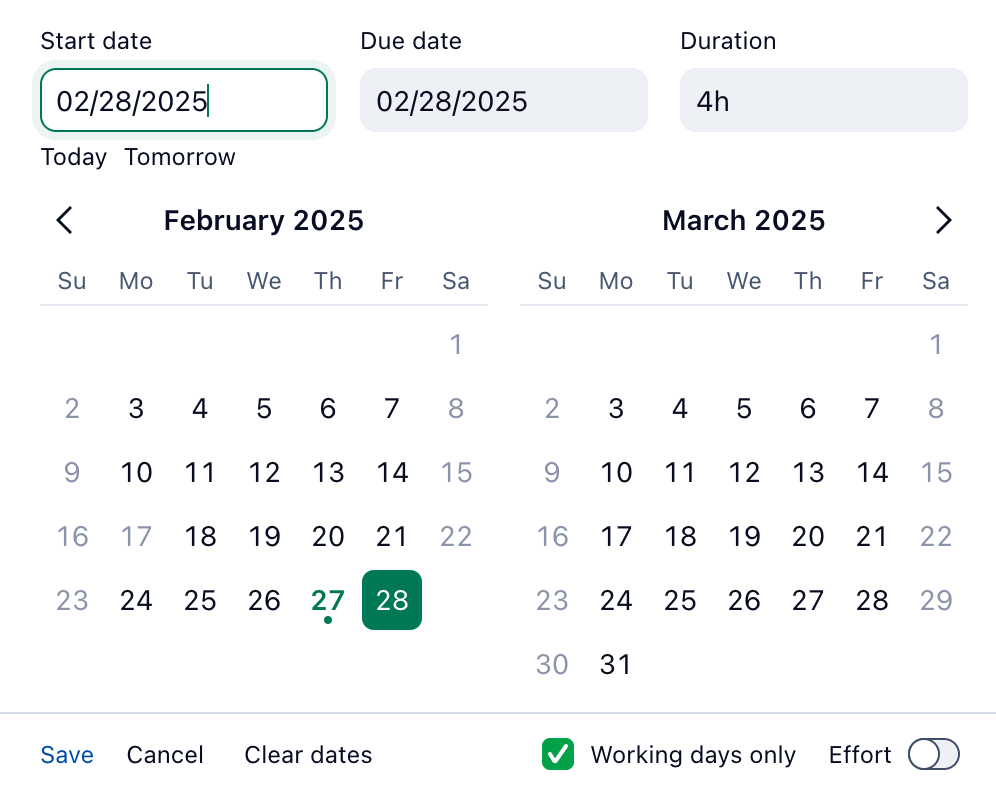Select the Today shortcut
The height and width of the screenshot is (786, 996).
(73, 157)
